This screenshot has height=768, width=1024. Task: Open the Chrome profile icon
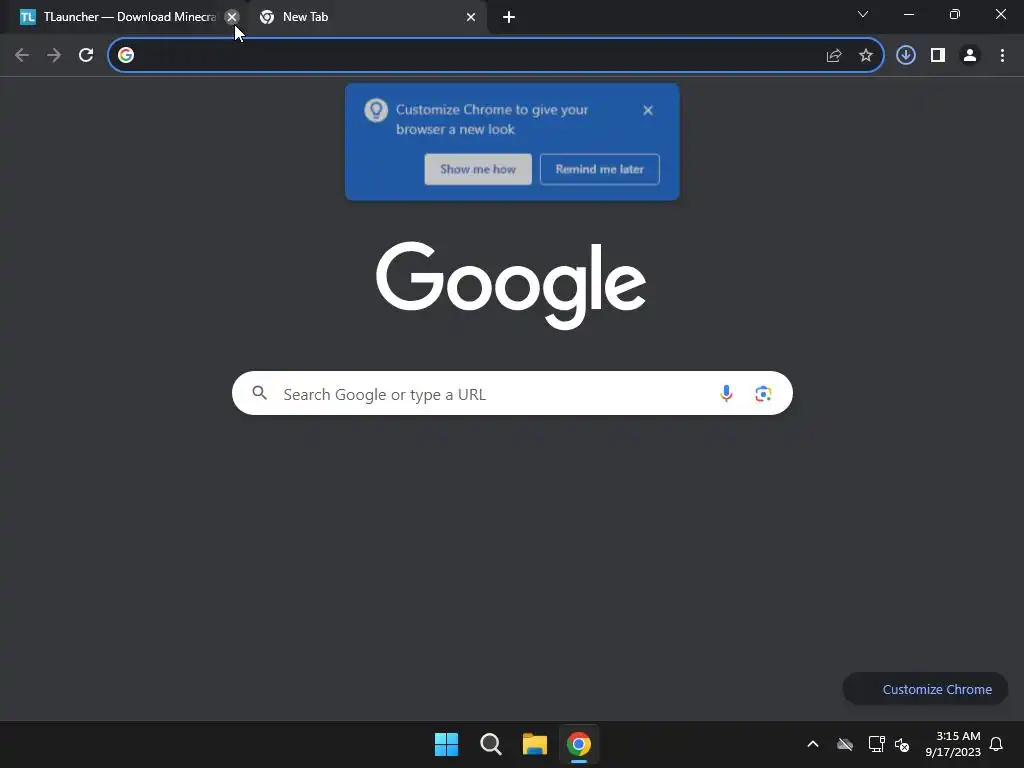(x=970, y=56)
